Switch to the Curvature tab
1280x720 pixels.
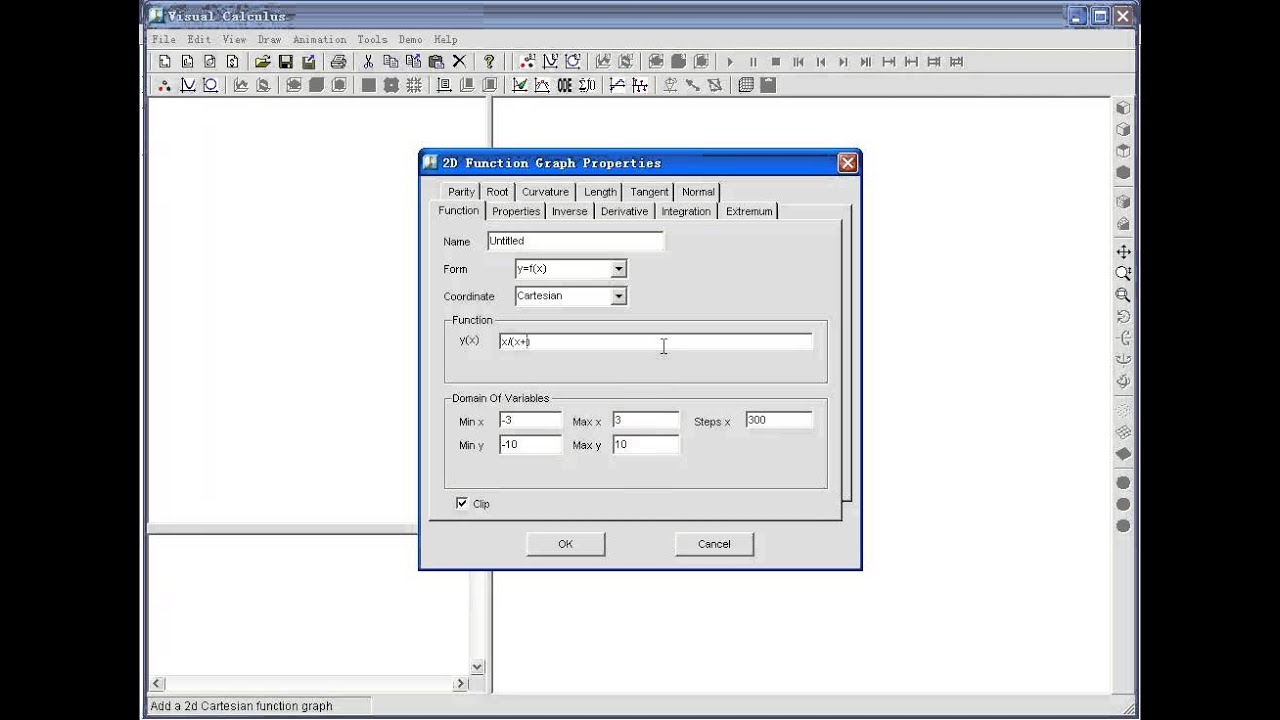545,192
